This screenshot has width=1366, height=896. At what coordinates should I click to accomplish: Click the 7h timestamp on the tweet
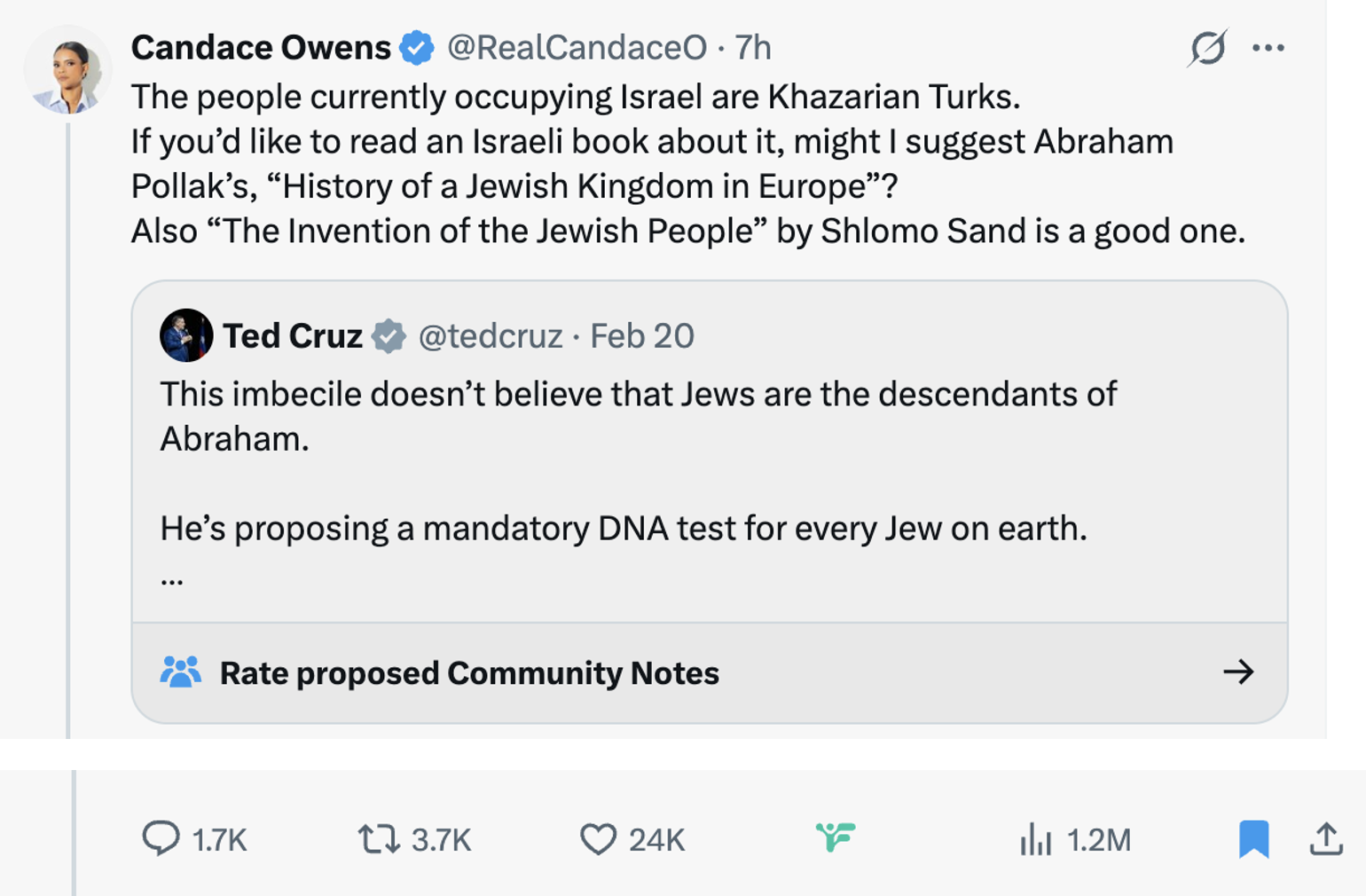(753, 48)
